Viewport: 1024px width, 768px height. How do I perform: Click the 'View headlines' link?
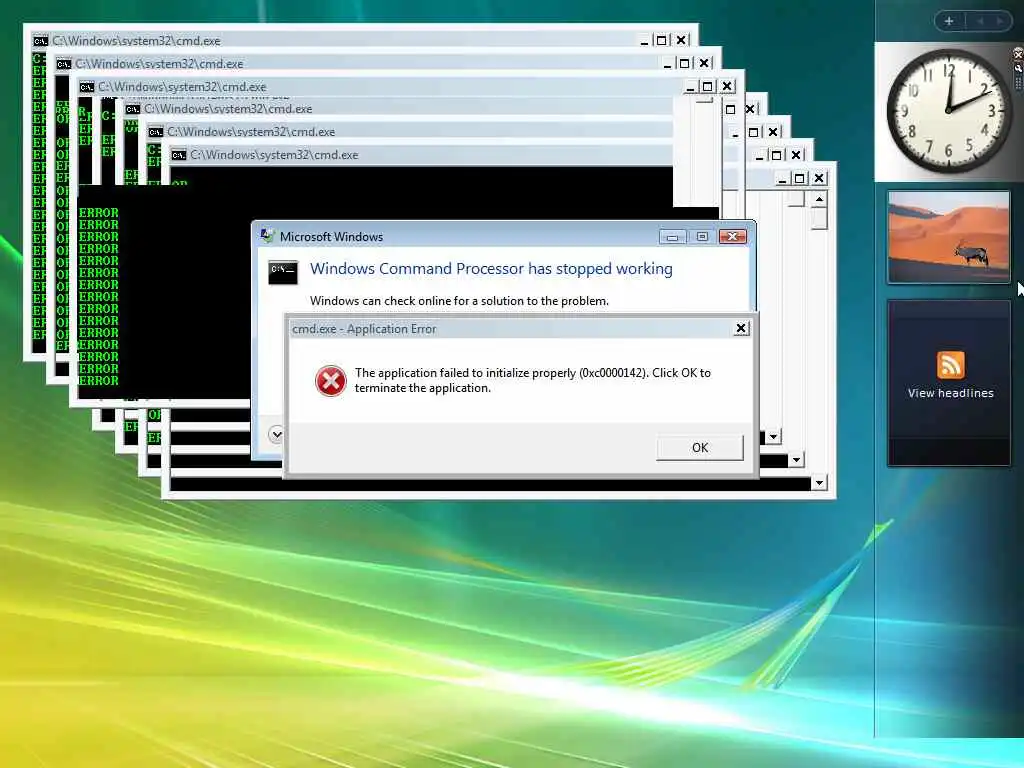(950, 393)
